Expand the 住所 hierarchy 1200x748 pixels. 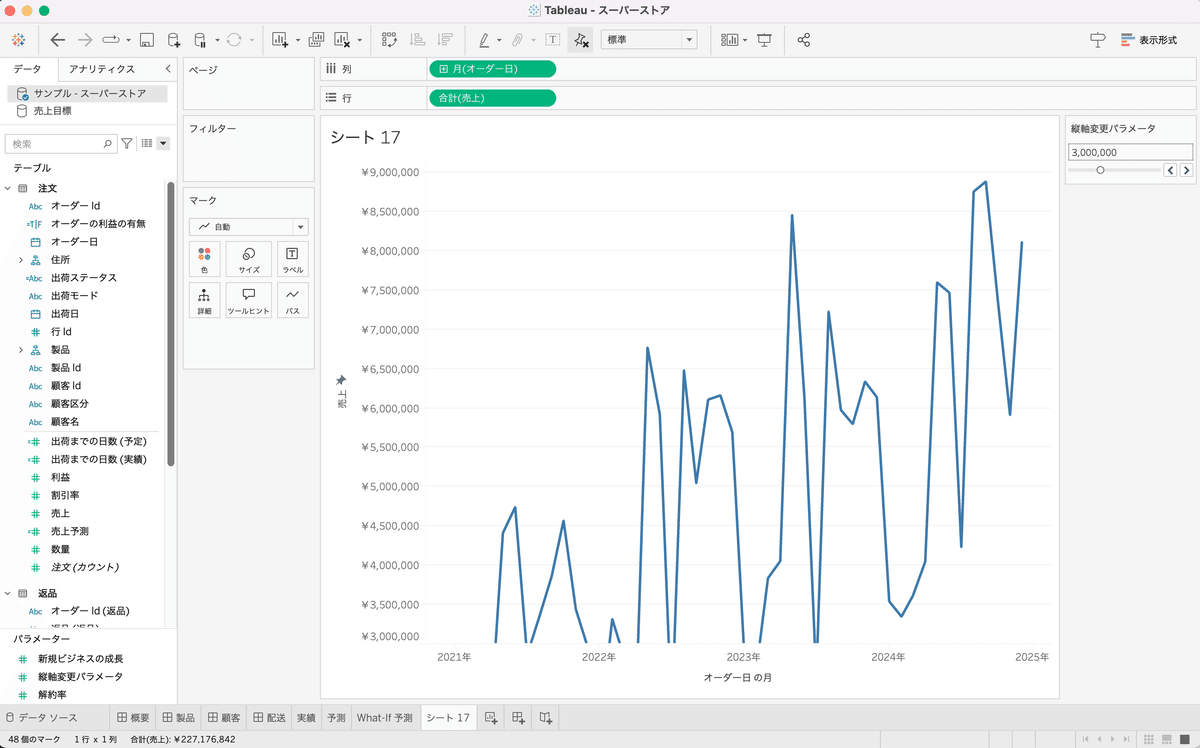point(21,260)
